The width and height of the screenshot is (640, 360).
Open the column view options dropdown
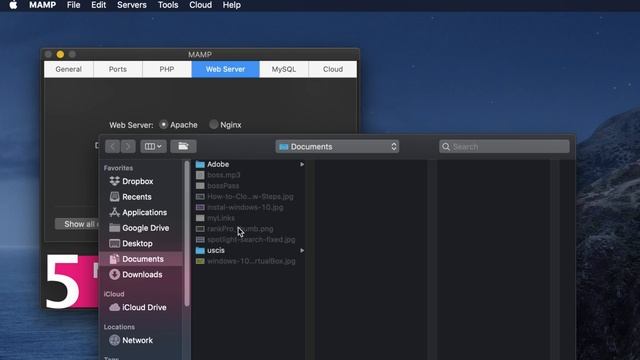point(153,146)
